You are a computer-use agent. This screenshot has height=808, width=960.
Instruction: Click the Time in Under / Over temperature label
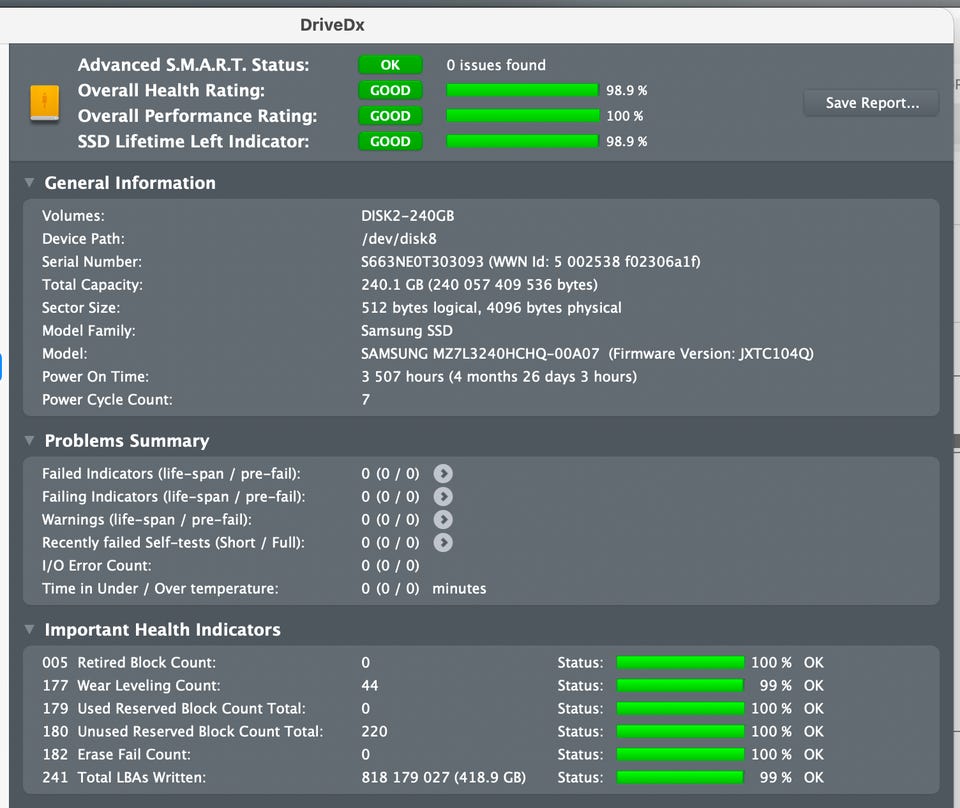[160, 589]
